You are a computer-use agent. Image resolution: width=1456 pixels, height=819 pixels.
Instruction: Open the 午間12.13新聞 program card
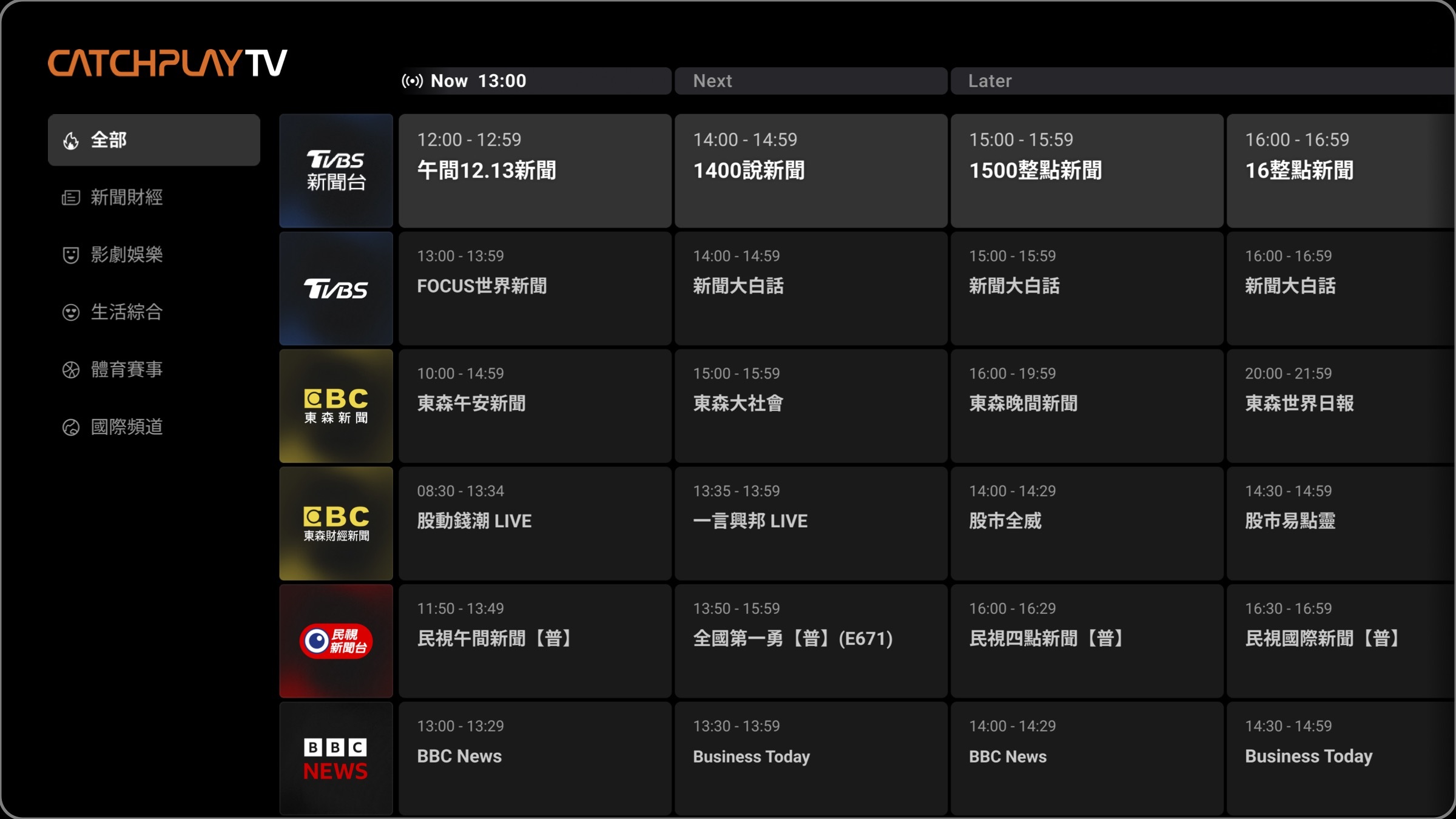click(534, 171)
